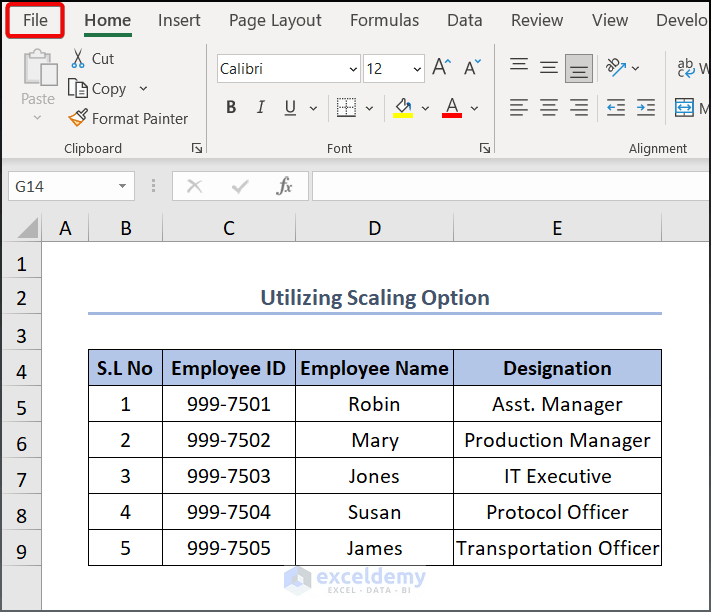Apply the red font color
Screen dimensions: 711x612
coord(452,108)
